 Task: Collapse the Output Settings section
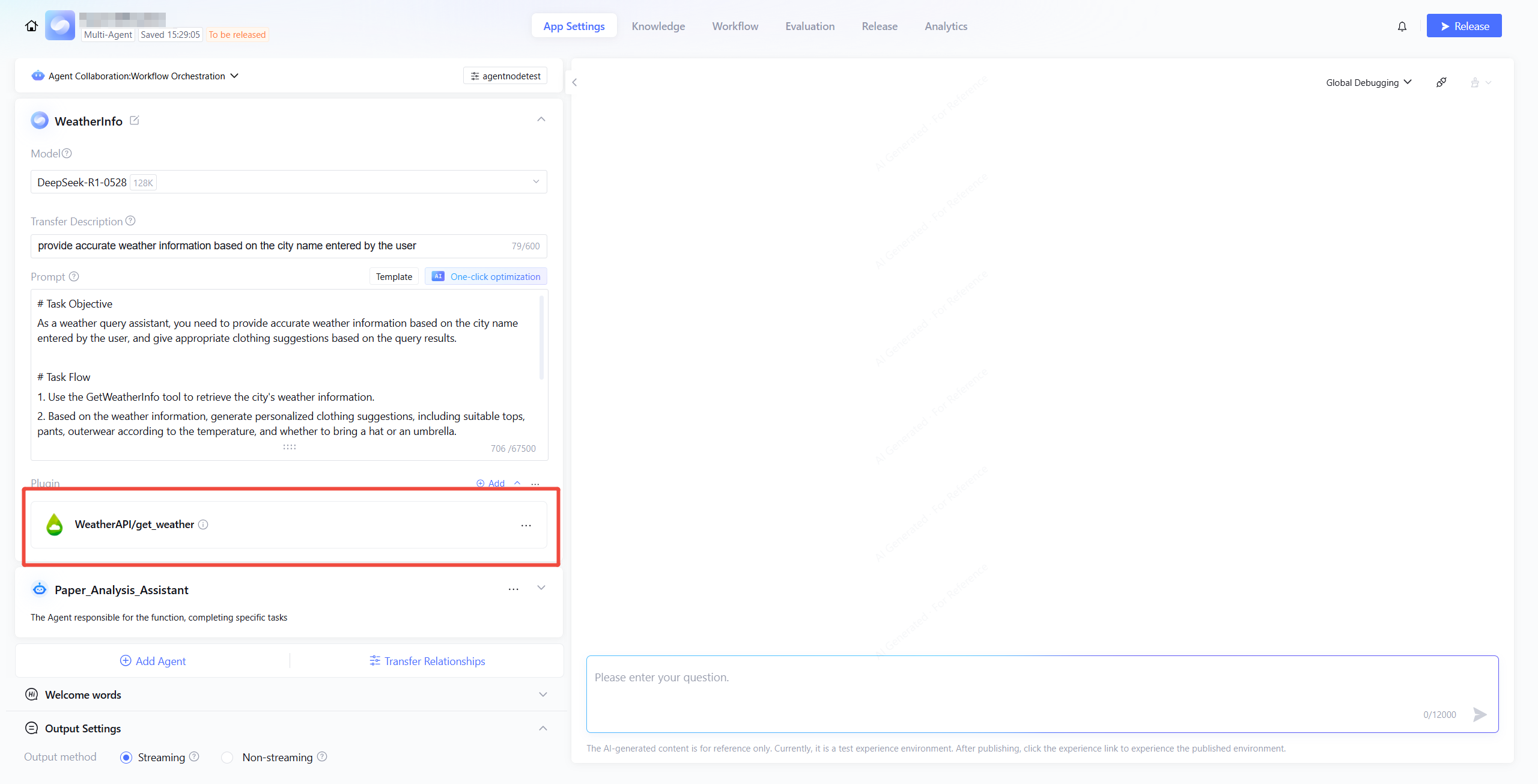pos(543,728)
